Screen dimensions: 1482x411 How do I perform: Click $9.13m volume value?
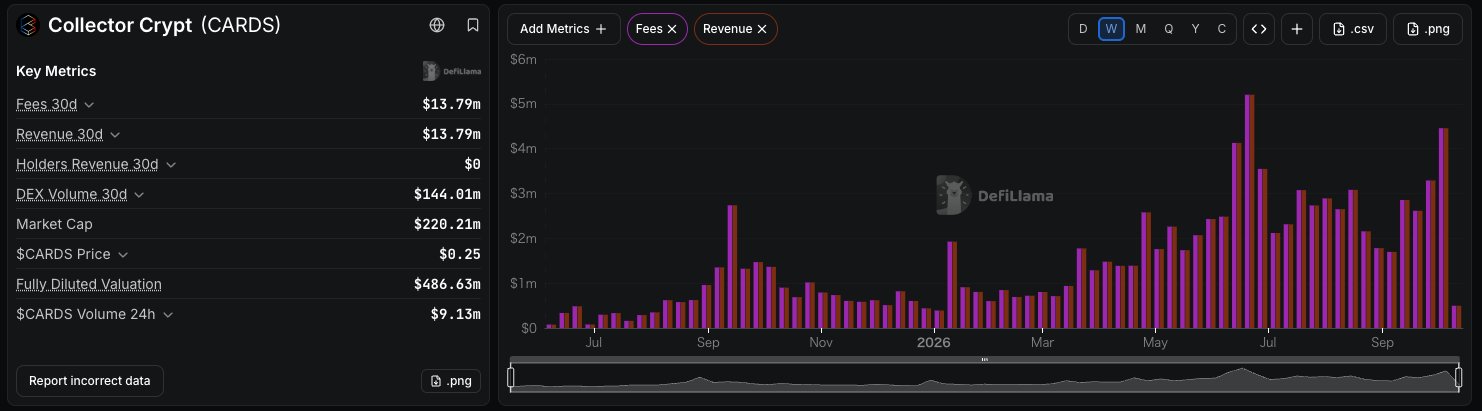point(455,314)
